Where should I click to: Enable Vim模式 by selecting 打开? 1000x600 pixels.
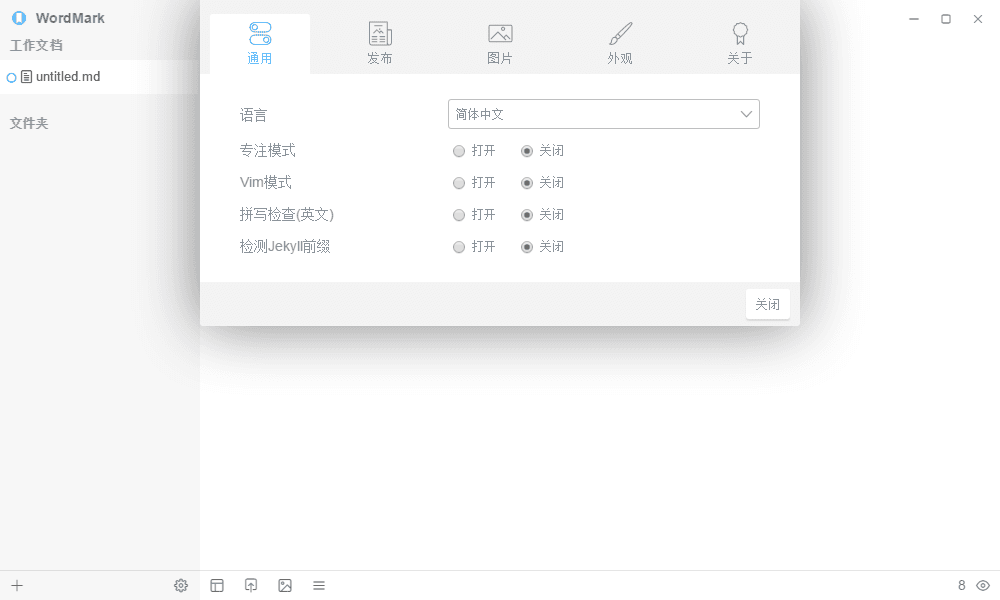tap(459, 183)
